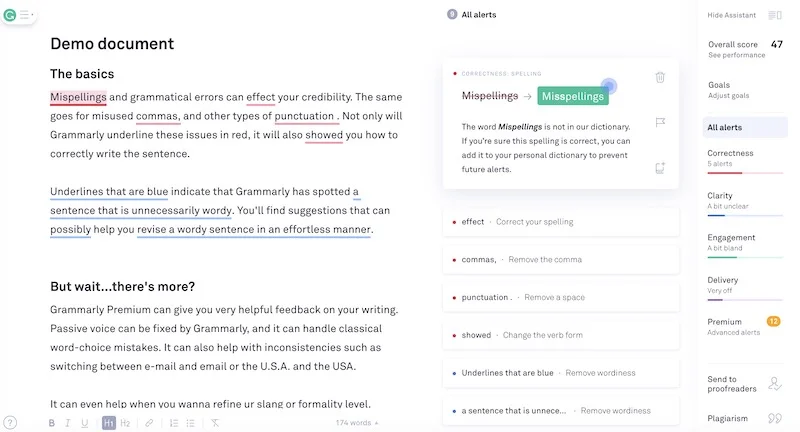Apply italic formatting
This screenshot has height=432, width=800.
click(x=67, y=423)
